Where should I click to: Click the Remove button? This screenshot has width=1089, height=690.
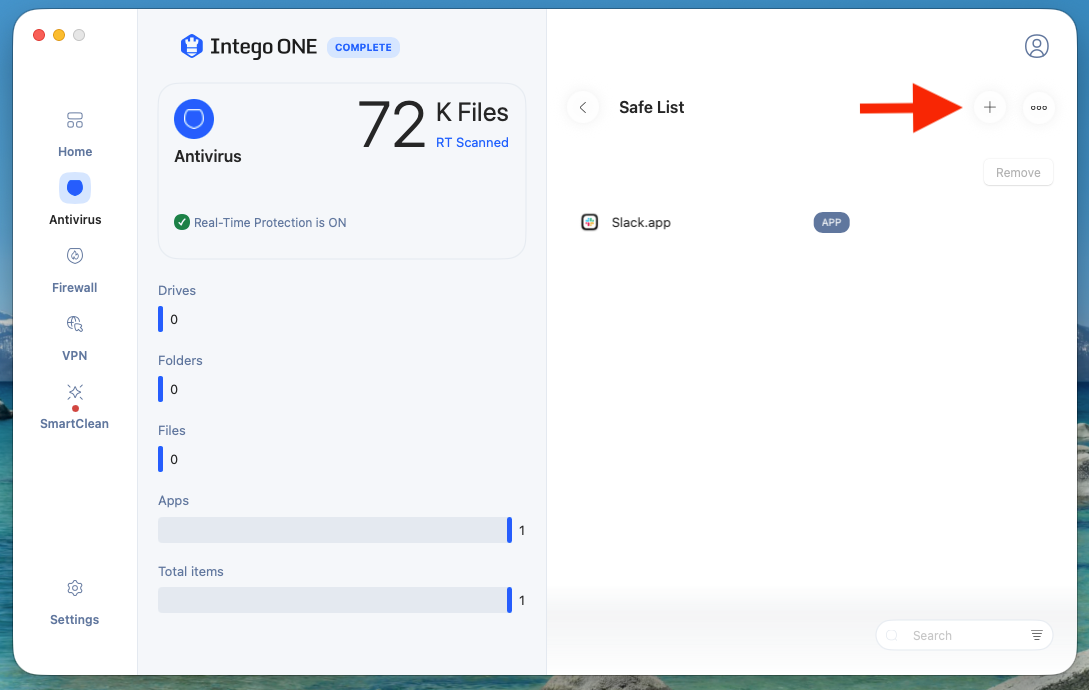pos(1018,172)
